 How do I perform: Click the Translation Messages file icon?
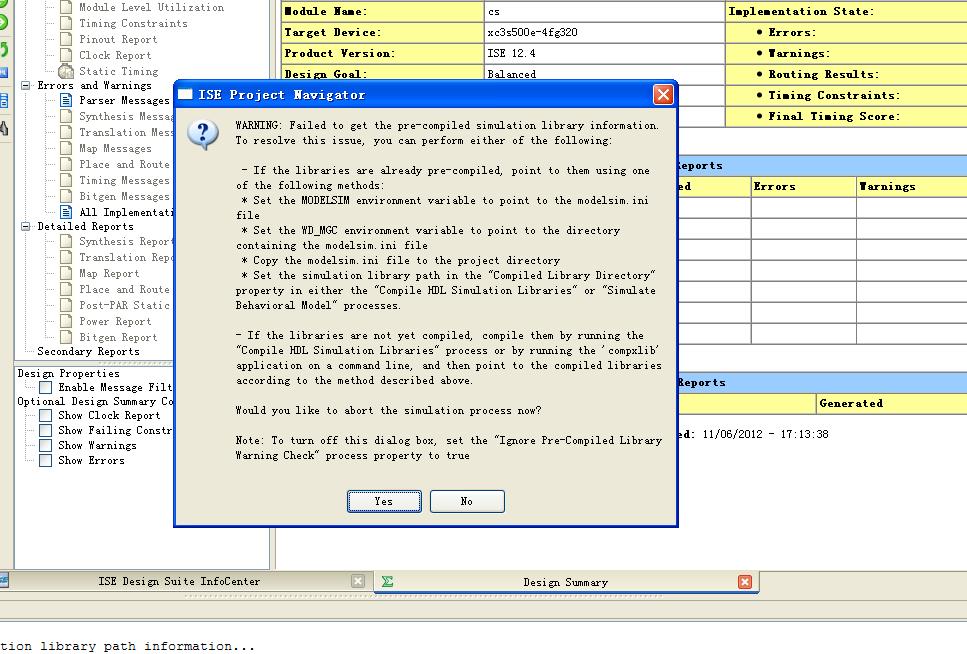(66, 132)
